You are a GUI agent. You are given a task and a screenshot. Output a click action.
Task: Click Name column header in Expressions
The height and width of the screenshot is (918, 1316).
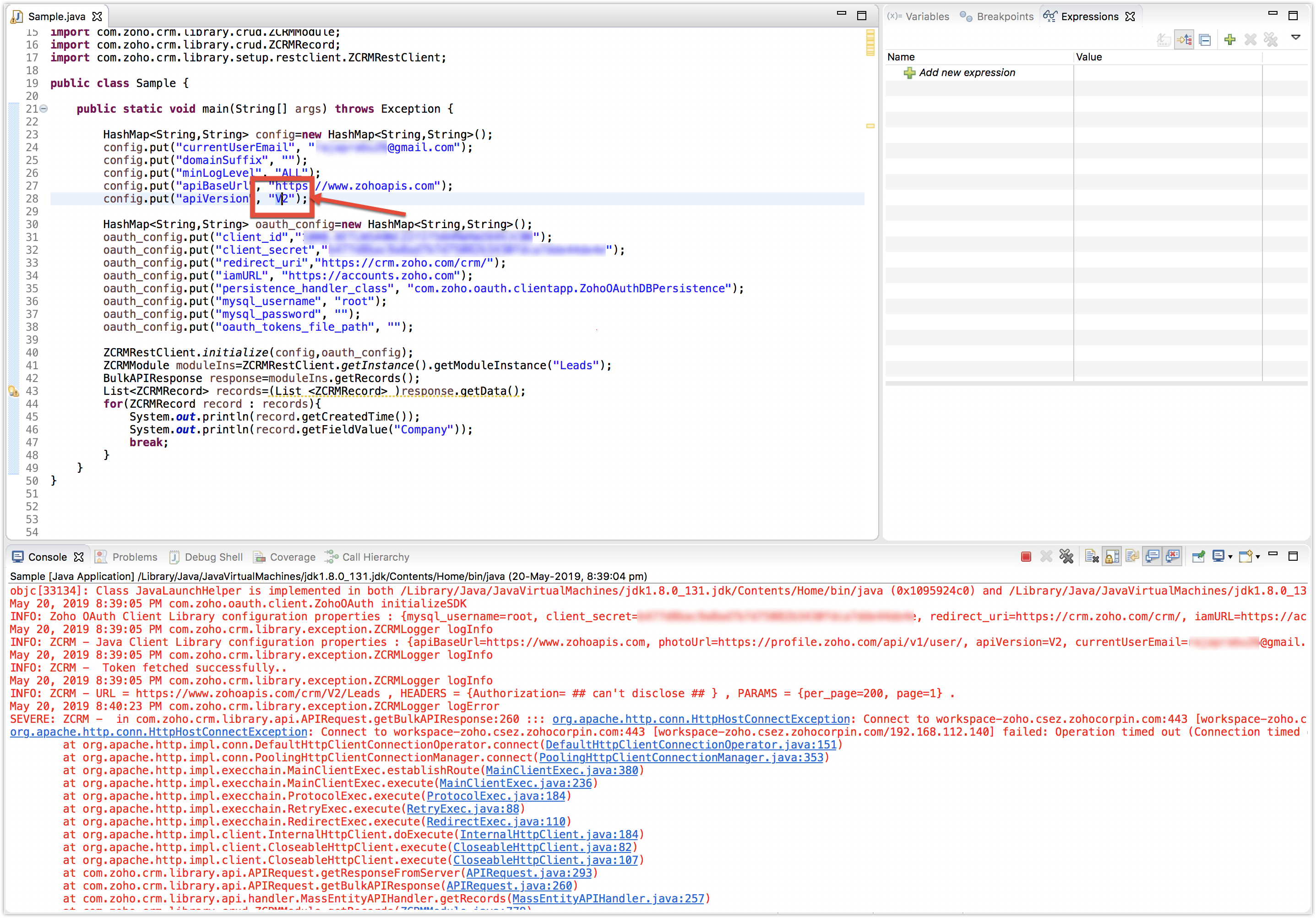point(979,57)
